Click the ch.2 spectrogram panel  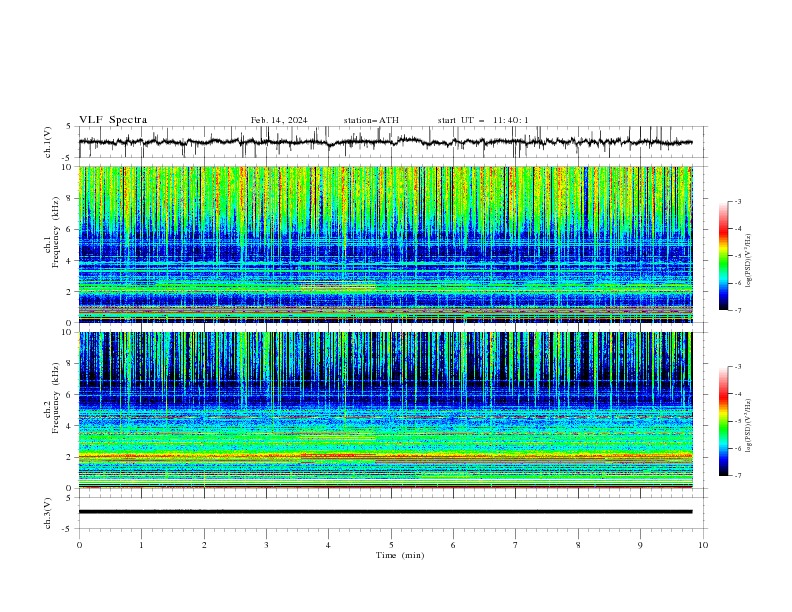click(385, 410)
